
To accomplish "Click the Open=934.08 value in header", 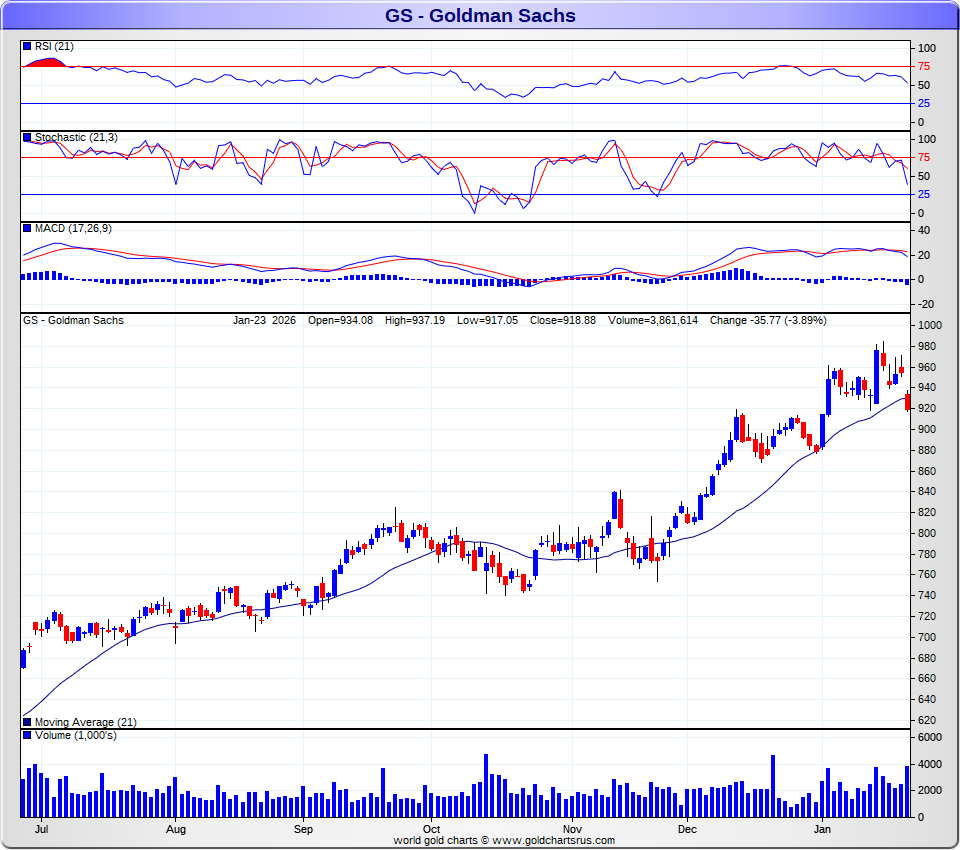I will tap(340, 321).
